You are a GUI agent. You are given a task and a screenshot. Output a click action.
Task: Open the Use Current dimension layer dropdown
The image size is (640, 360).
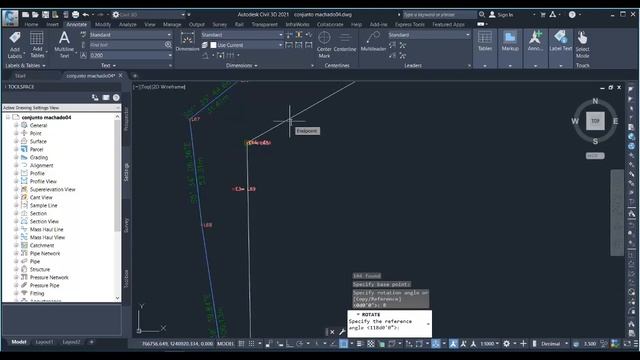tap(246, 45)
